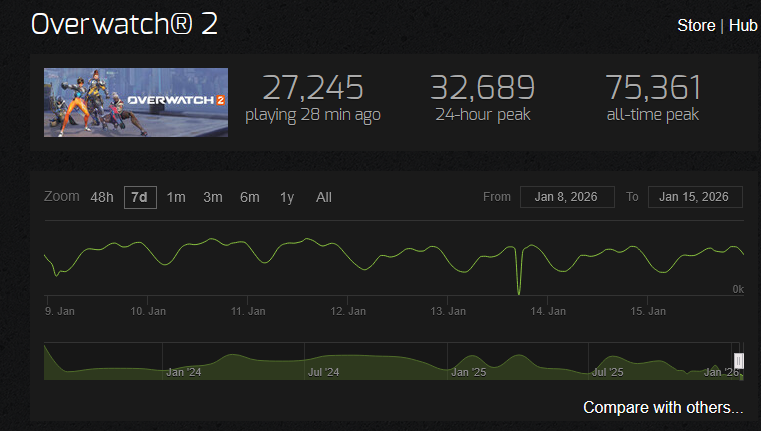
Task: Click the 11. Jan axis label
Action: pos(248,311)
